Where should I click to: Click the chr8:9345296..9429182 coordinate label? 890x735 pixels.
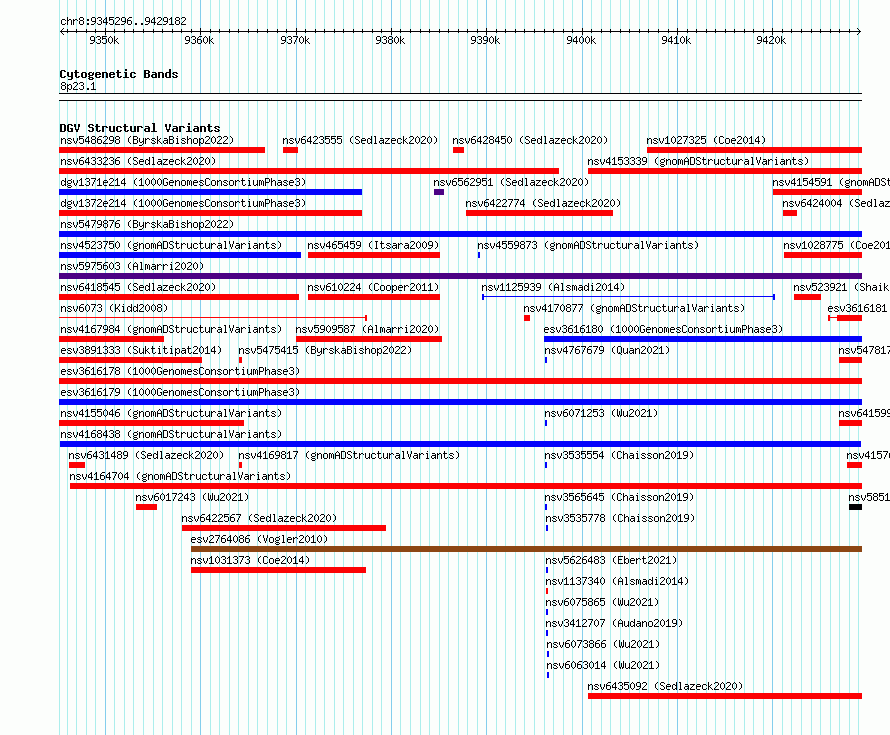point(123,21)
